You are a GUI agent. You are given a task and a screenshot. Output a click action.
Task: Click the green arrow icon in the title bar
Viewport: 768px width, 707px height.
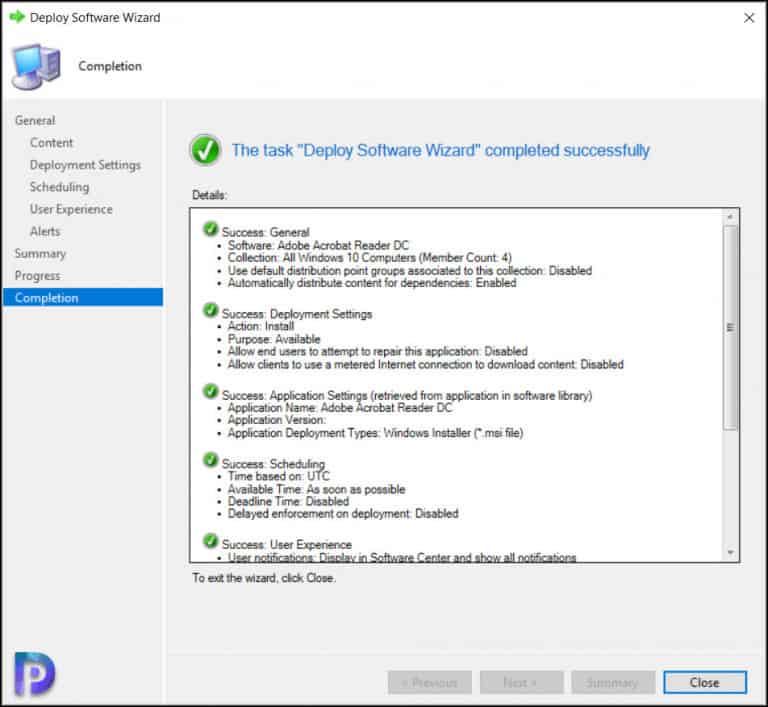click(17, 17)
